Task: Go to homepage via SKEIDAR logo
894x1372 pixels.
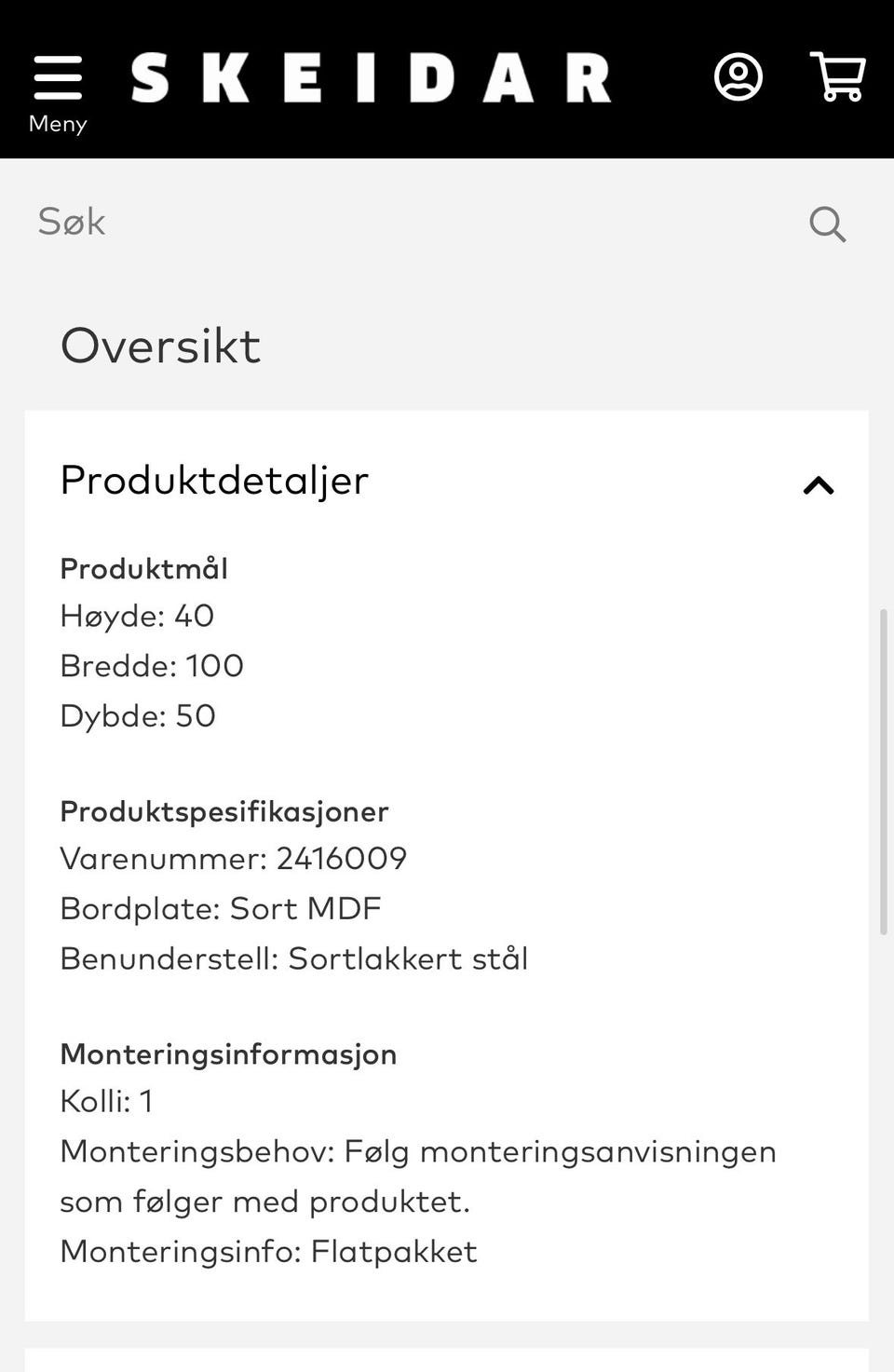Action: point(371,78)
